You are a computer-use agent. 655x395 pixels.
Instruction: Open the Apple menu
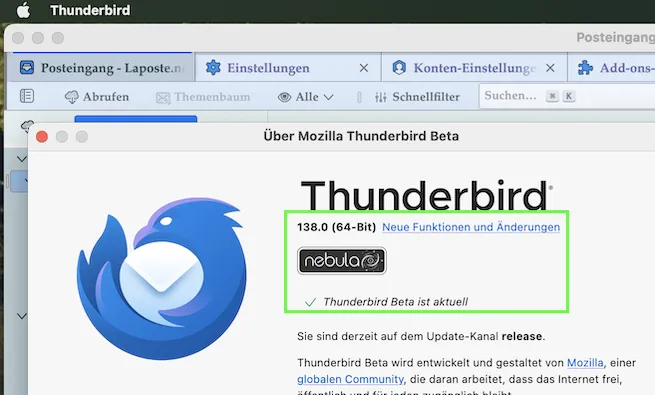tap(23, 10)
